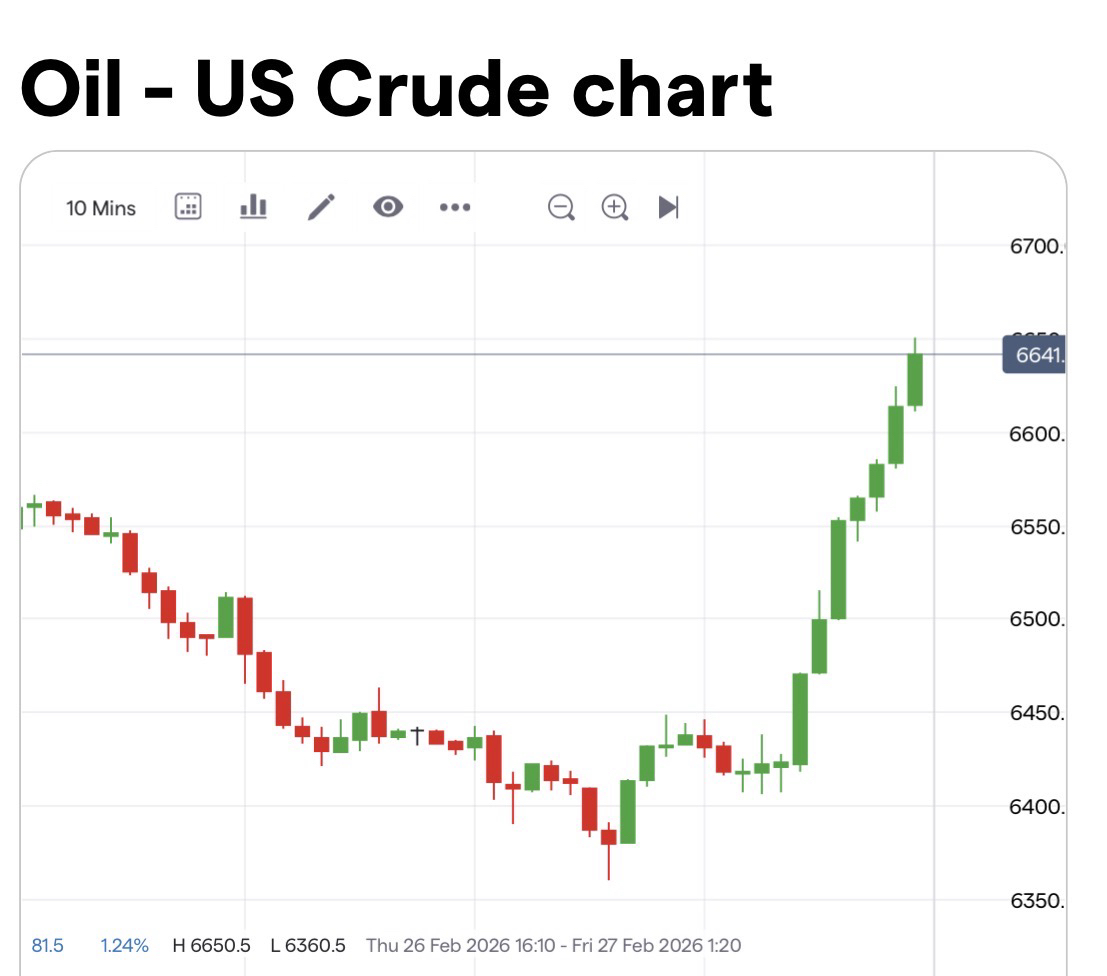This screenshot has height=976, width=1107.
Task: Click the 6500 price axis label
Action: [x=1036, y=620]
